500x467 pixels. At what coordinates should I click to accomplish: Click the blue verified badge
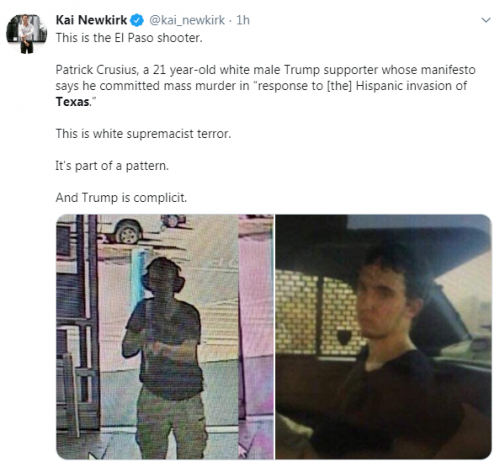[x=137, y=21]
